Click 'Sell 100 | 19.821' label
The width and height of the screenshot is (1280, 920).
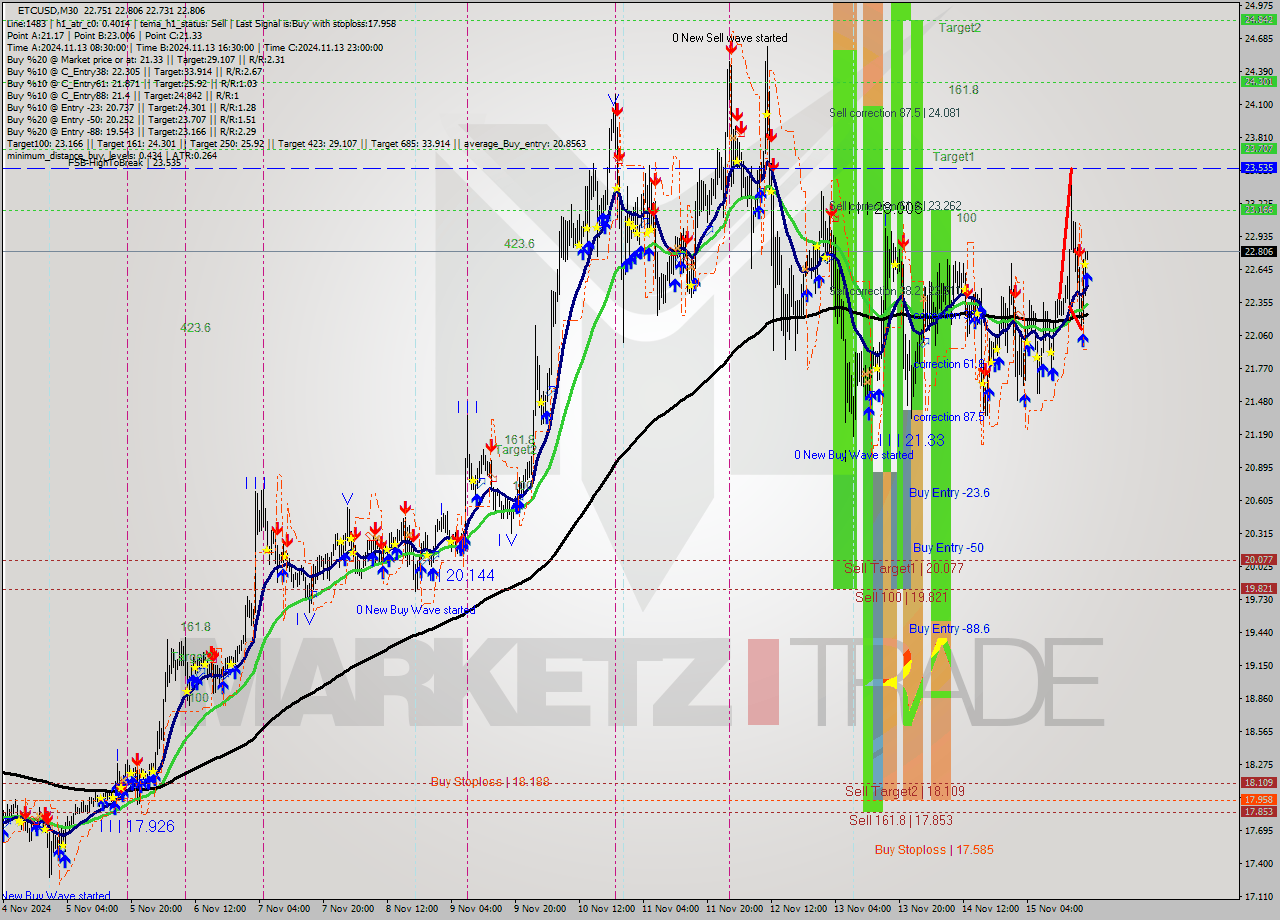click(x=901, y=597)
